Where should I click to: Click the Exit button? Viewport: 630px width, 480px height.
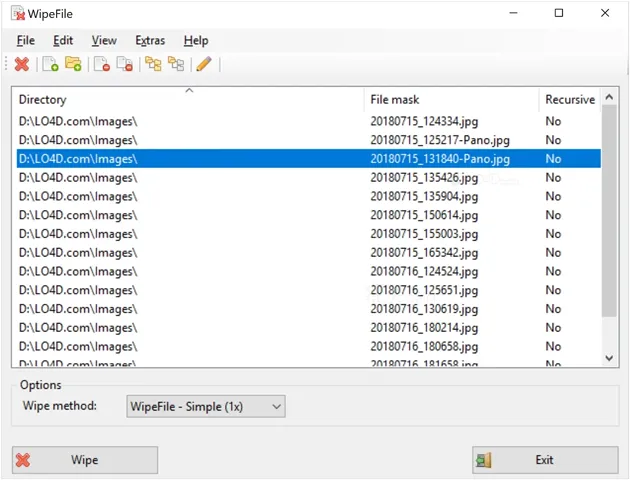click(x=545, y=460)
